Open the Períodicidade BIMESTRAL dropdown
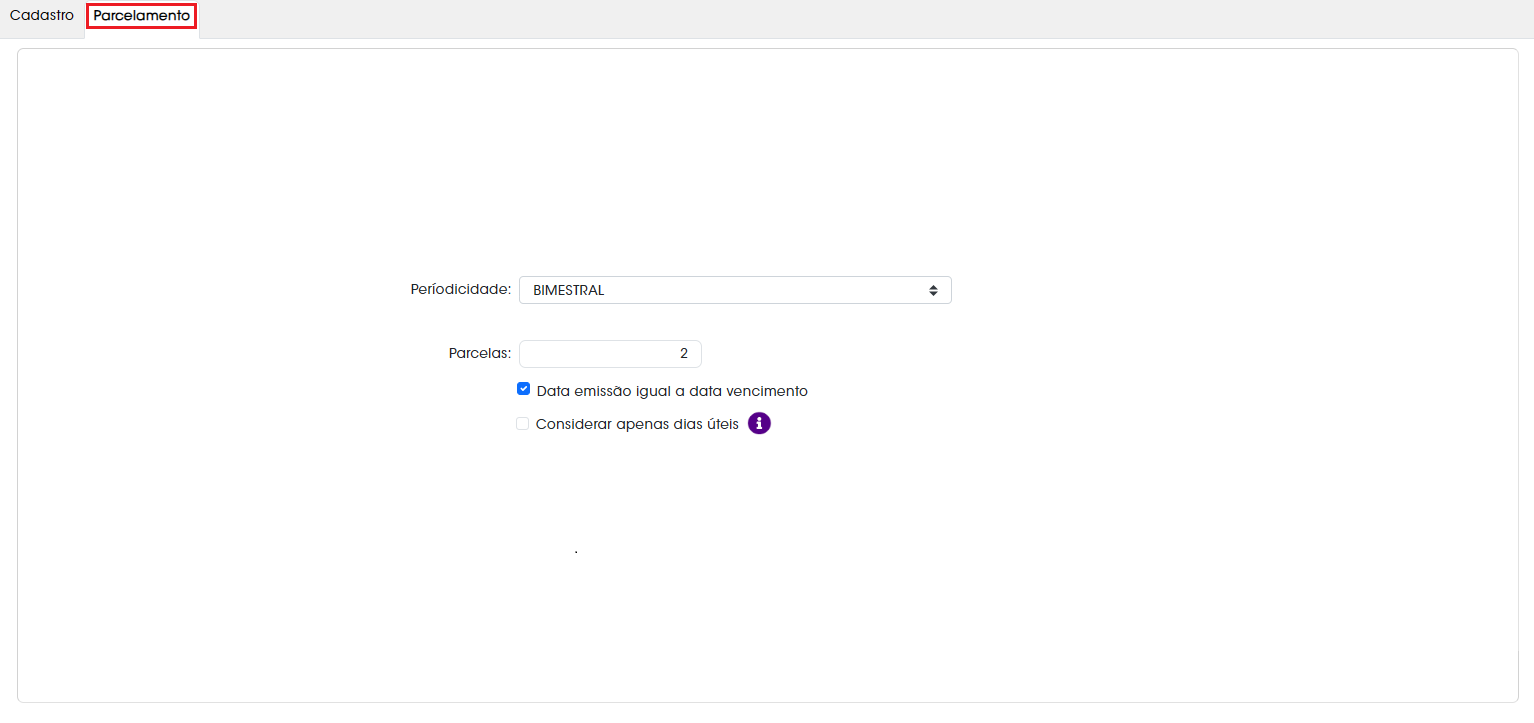 tap(735, 290)
